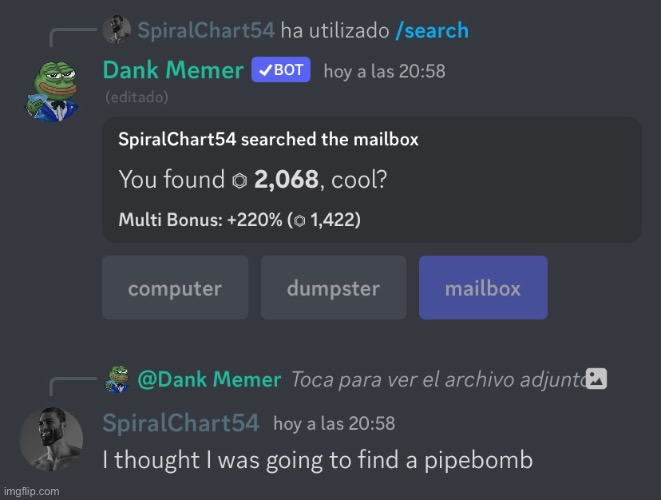
Task: Click the 'I thought I was going' message
Action: (x=318, y=460)
